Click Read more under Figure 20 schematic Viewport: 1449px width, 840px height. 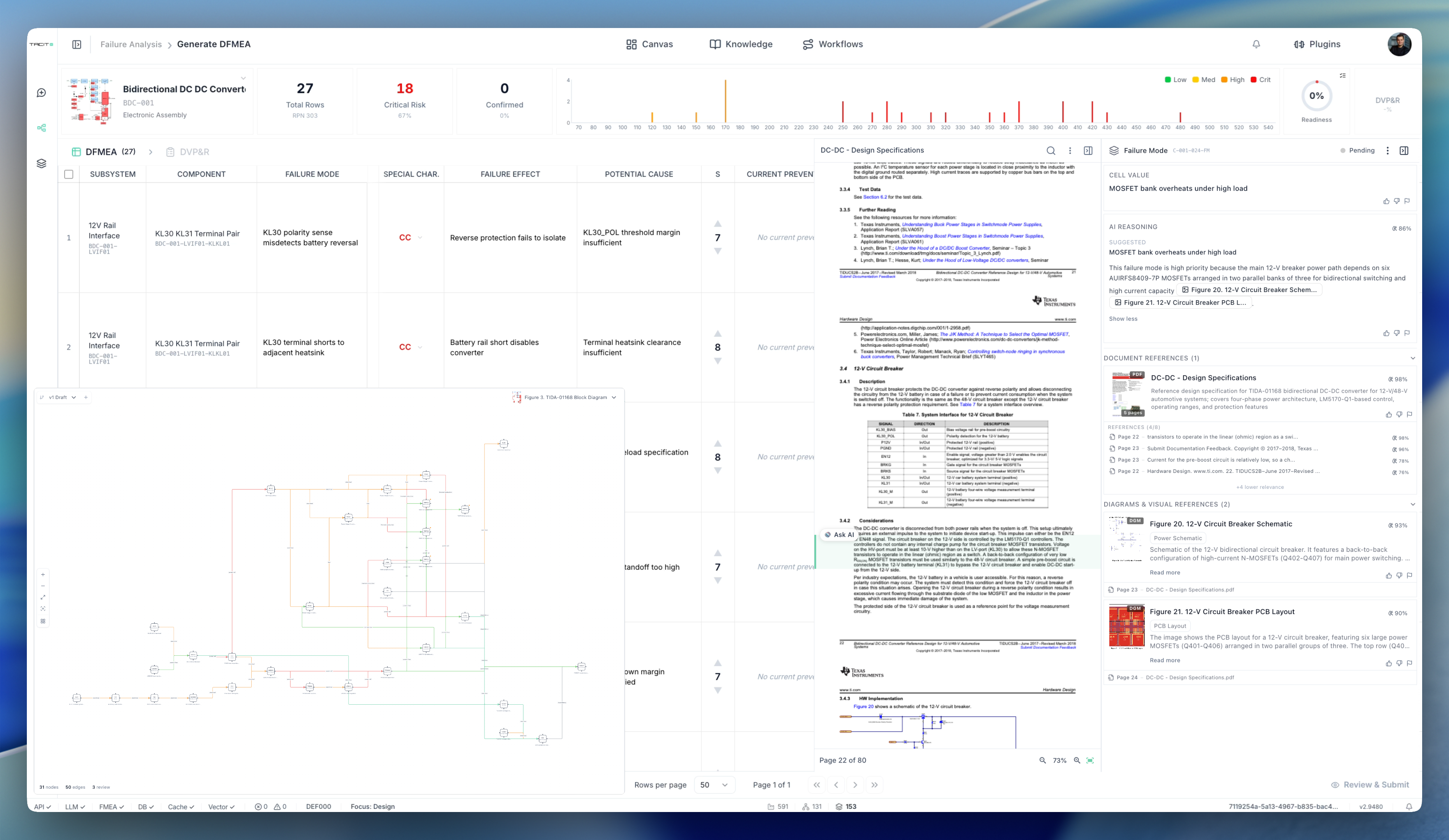coord(1164,572)
